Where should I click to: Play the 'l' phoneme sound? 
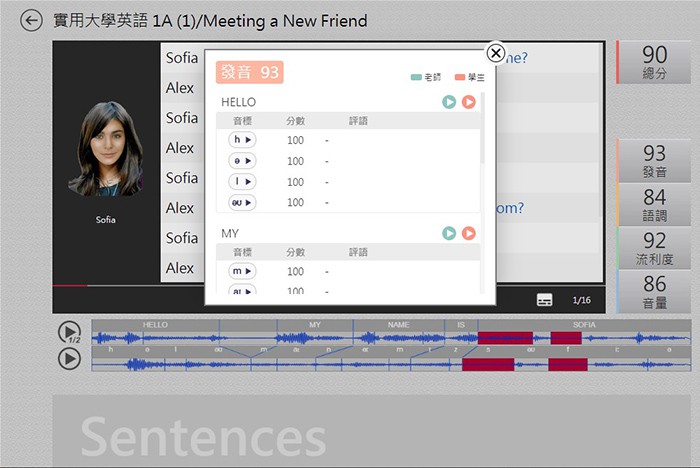242,182
